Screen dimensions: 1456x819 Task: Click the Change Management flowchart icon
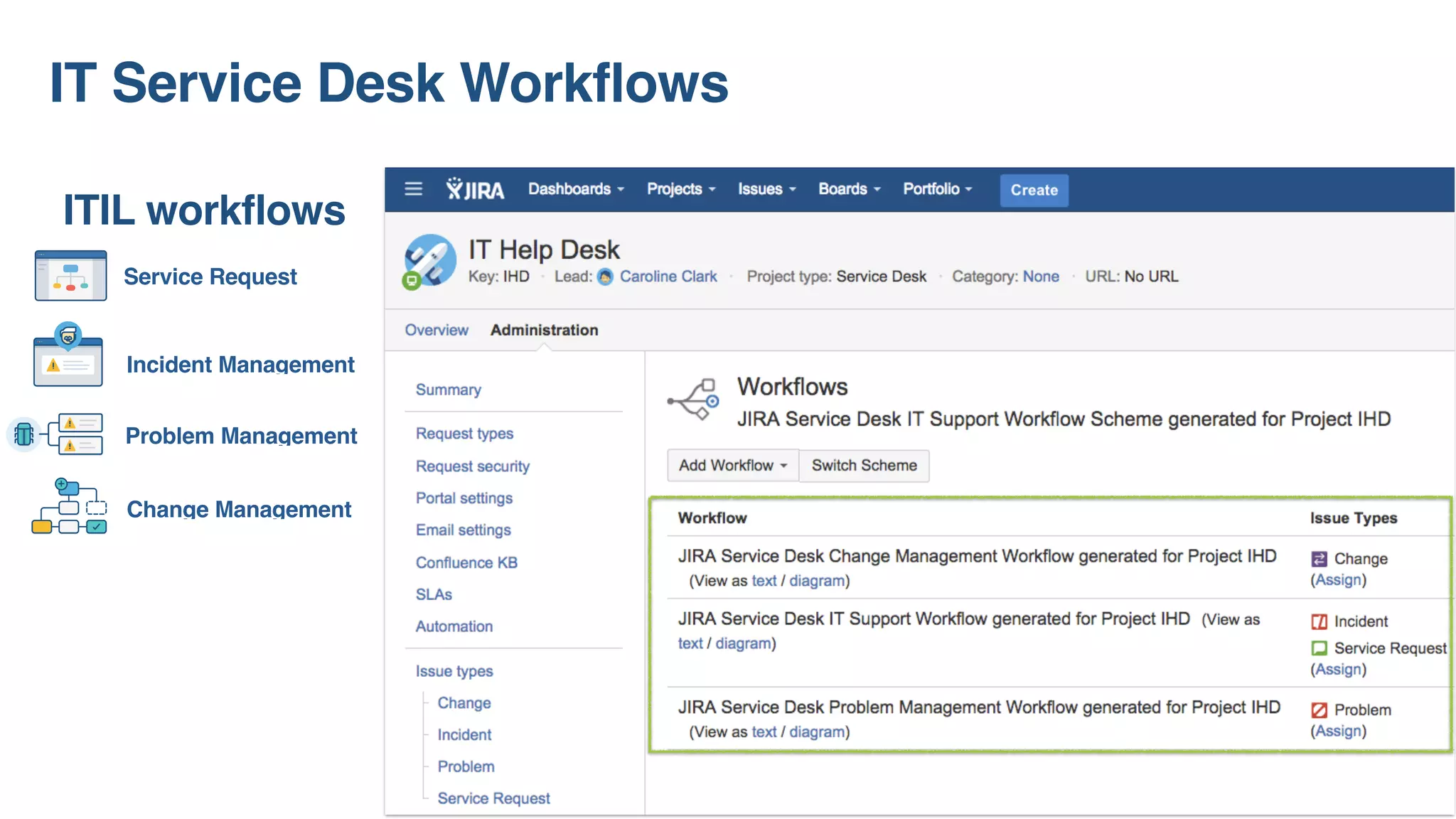pos(69,506)
